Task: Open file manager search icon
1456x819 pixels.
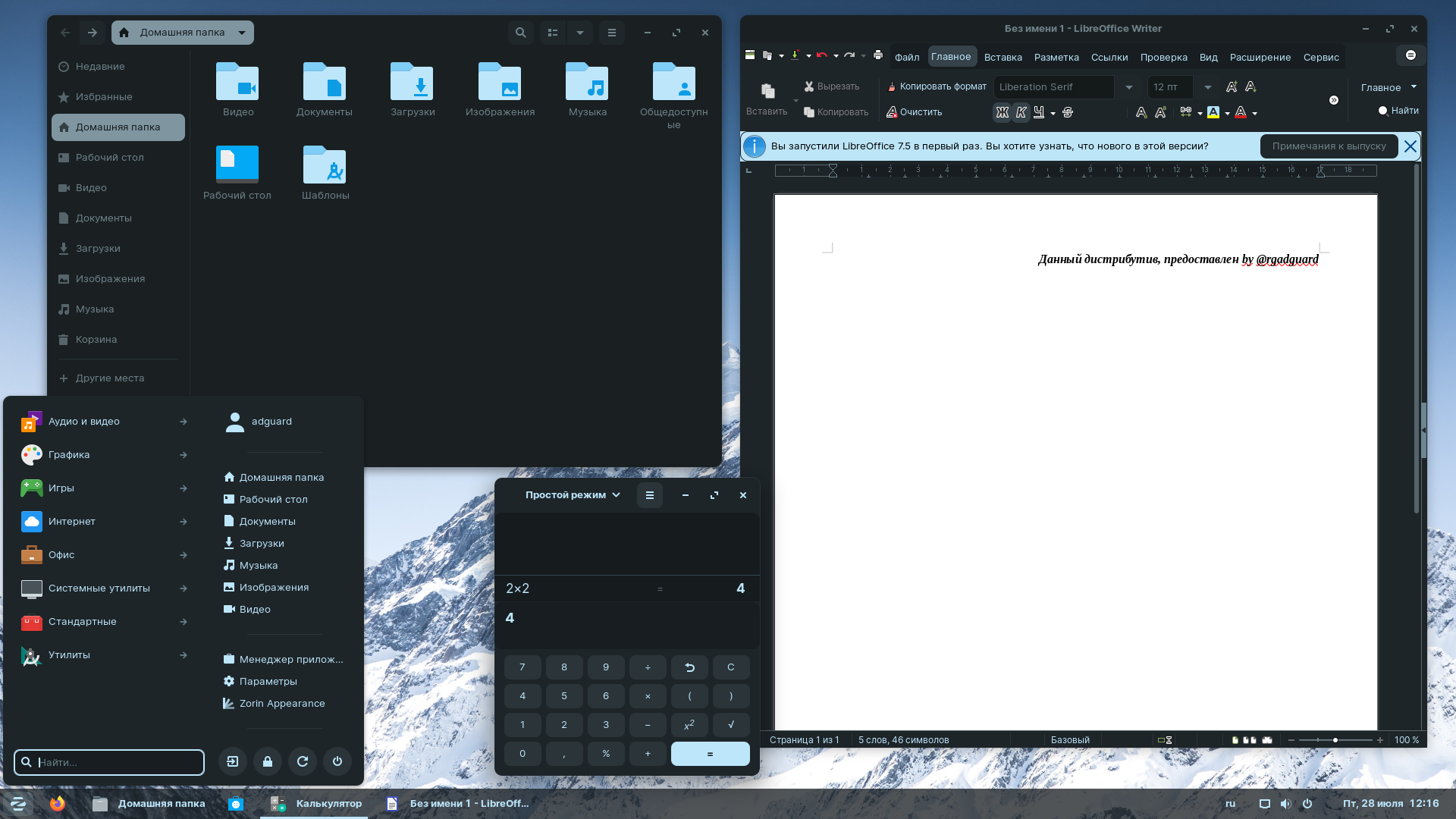Action: click(520, 33)
